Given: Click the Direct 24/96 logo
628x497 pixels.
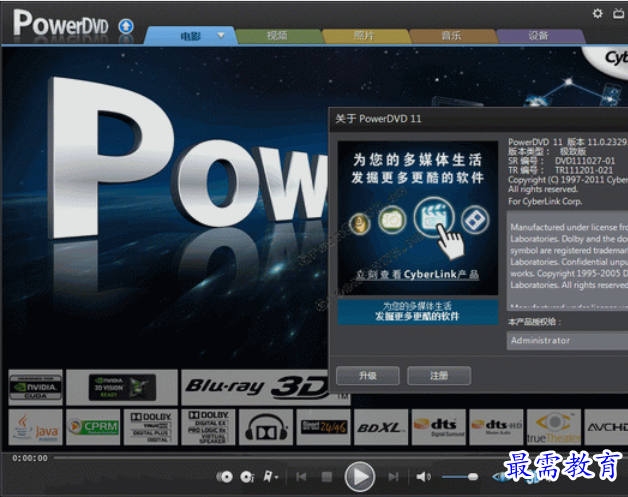Looking at the screenshot, I should point(324,427).
